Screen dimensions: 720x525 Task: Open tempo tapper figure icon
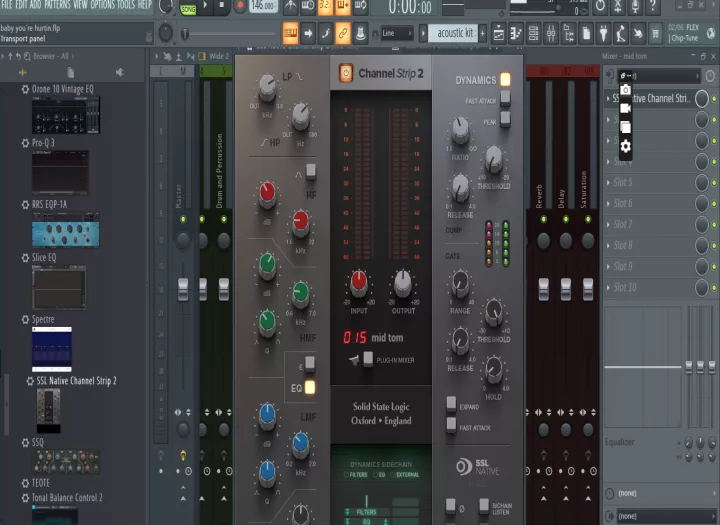click(x=620, y=33)
